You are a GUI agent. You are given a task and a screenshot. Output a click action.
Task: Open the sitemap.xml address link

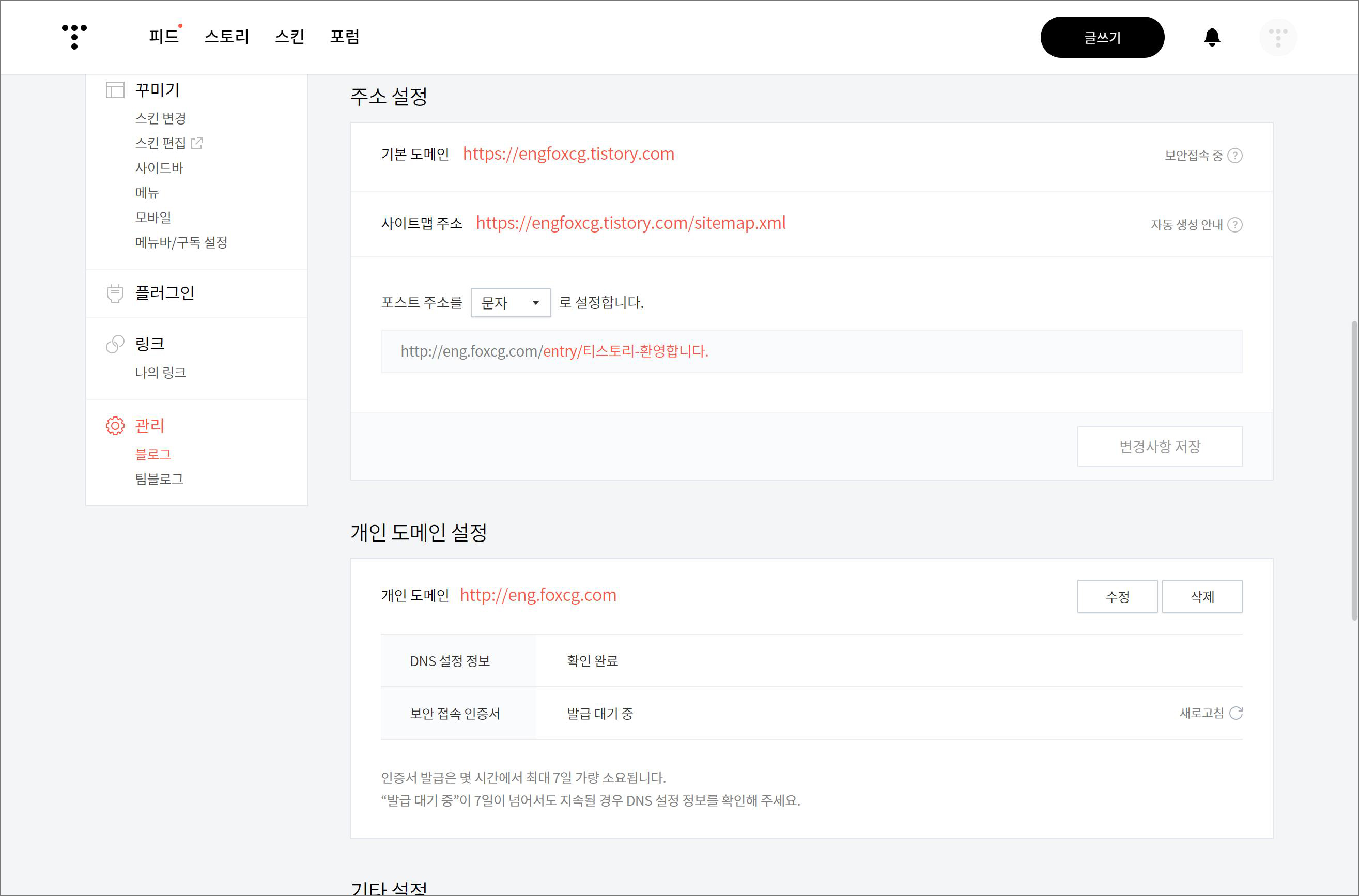630,223
